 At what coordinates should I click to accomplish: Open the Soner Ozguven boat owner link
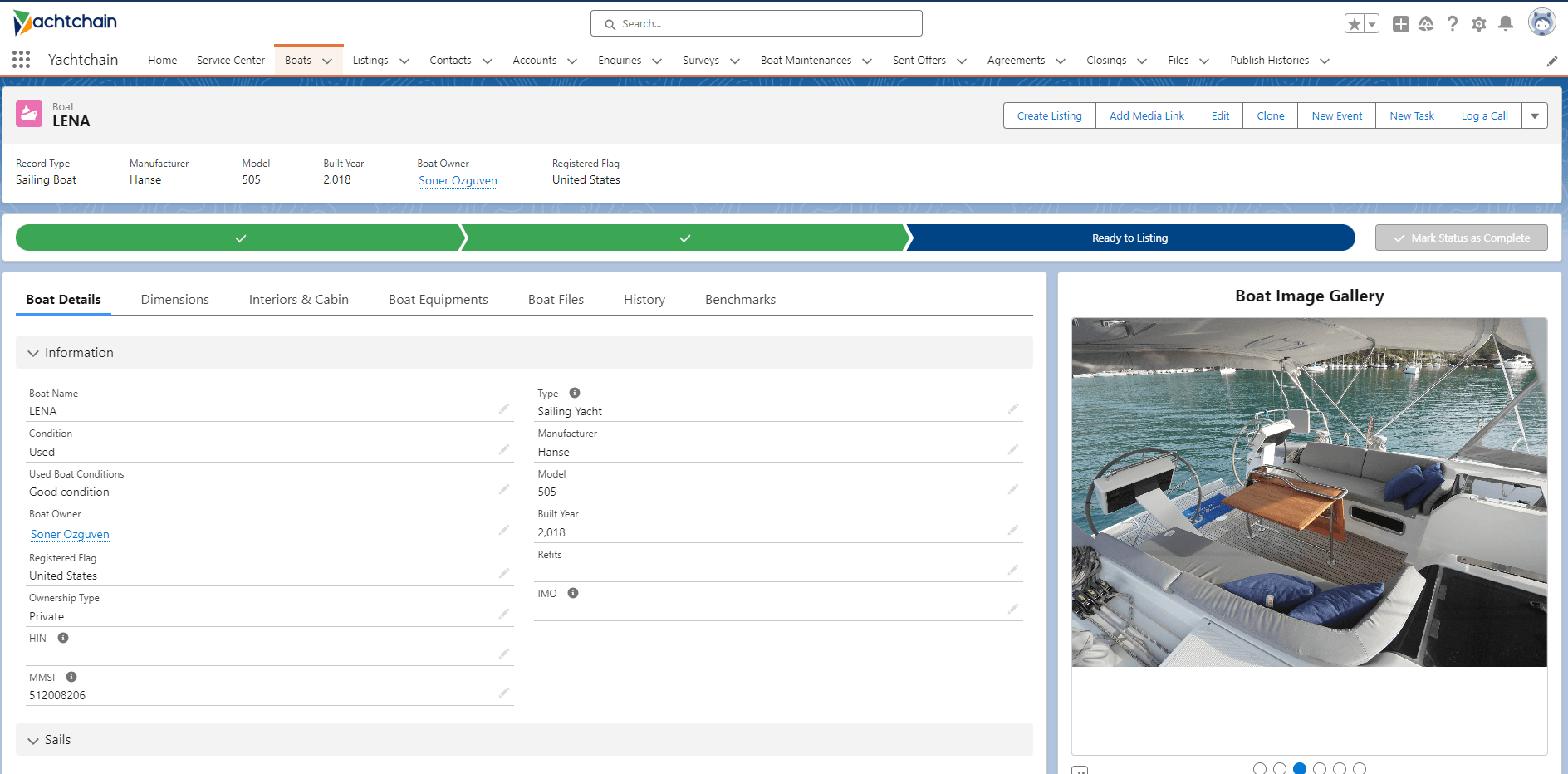point(458,180)
